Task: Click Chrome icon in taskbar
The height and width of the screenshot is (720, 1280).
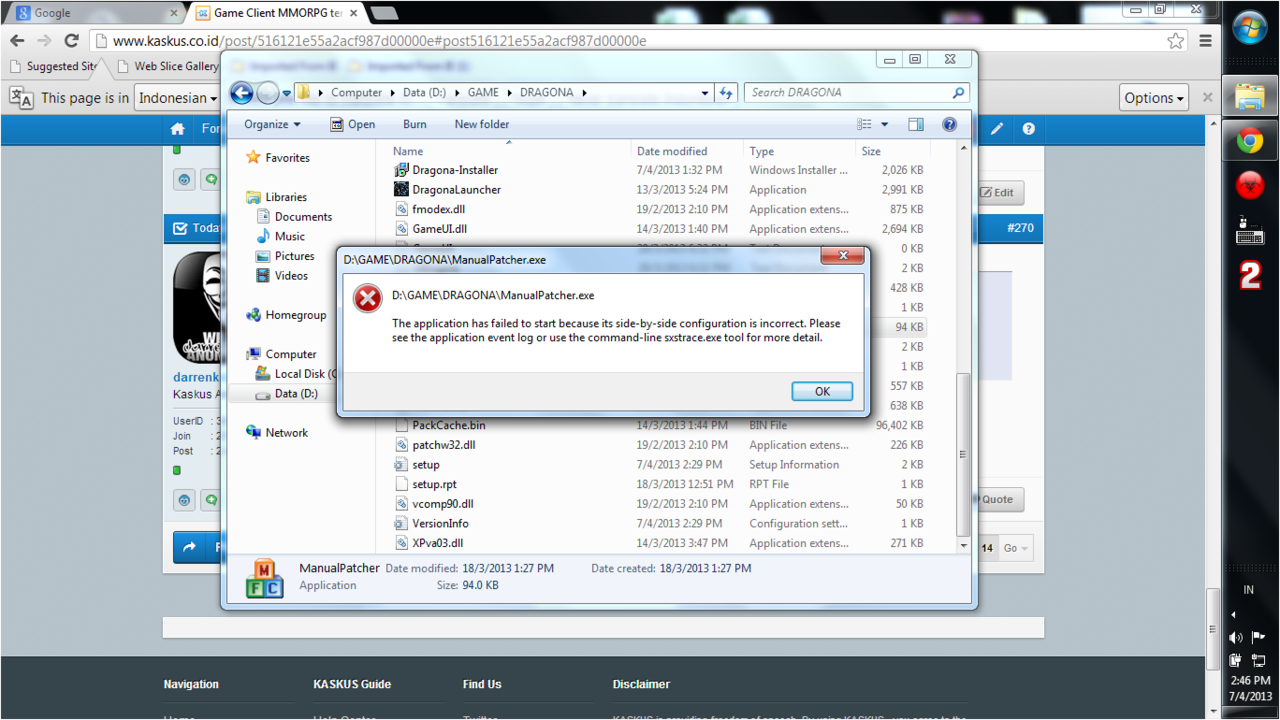Action: pyautogui.click(x=1250, y=141)
